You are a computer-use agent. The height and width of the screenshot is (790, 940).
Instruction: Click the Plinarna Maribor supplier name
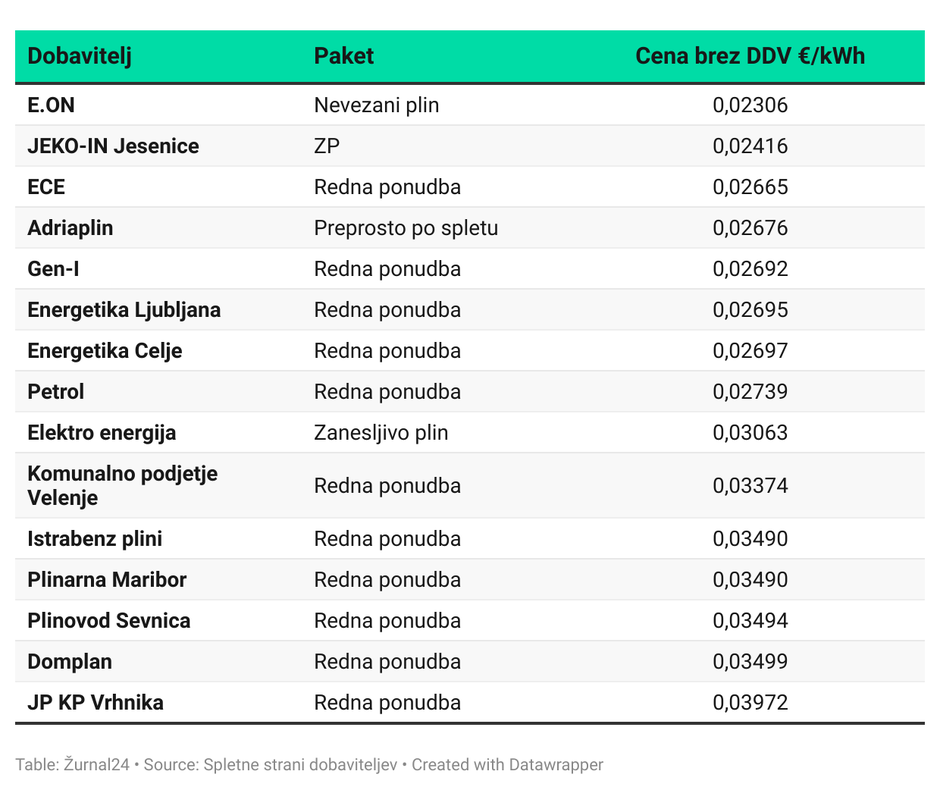(x=107, y=580)
